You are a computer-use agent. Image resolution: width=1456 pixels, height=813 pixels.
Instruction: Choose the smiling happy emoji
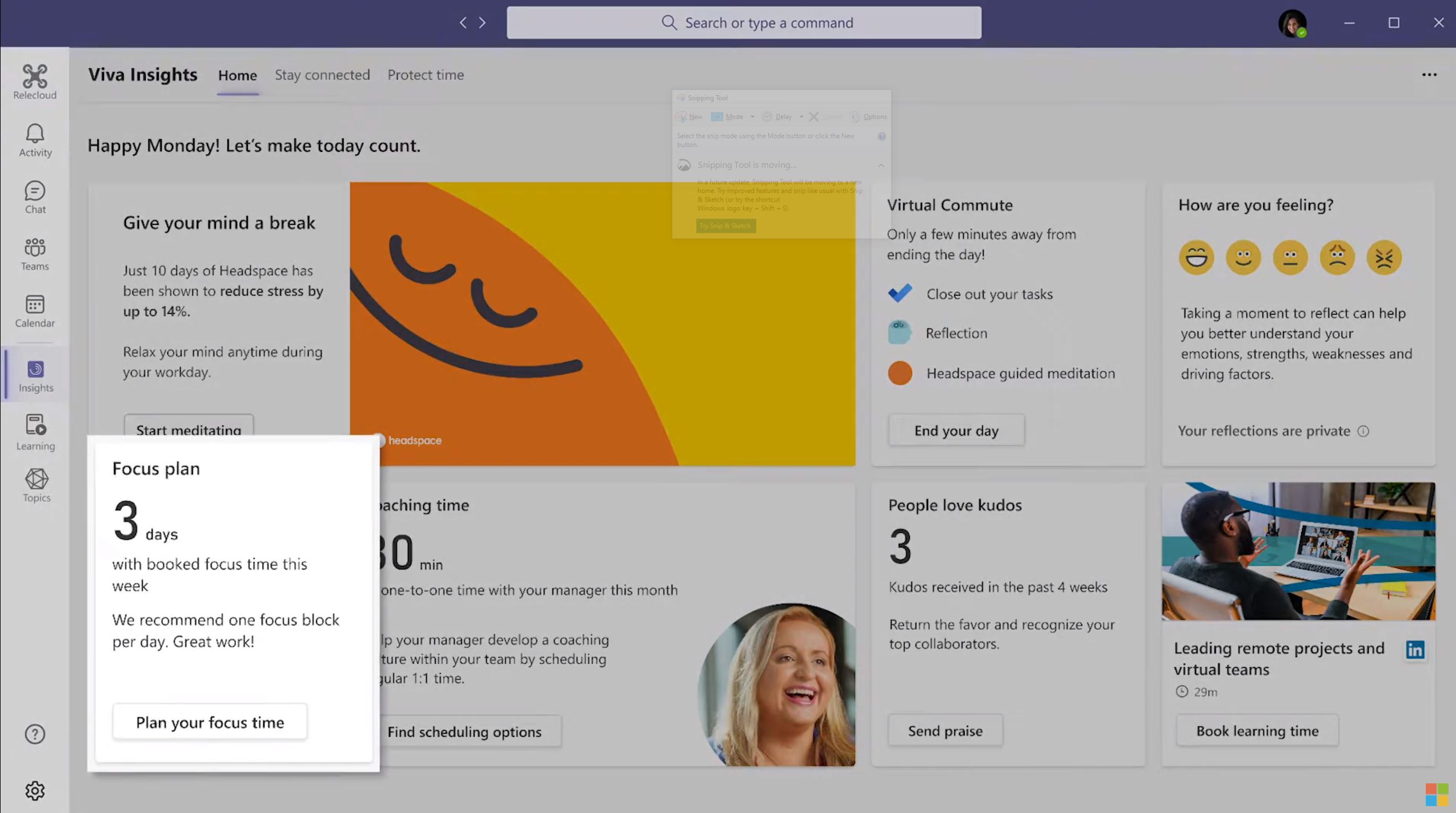[x=1243, y=257]
